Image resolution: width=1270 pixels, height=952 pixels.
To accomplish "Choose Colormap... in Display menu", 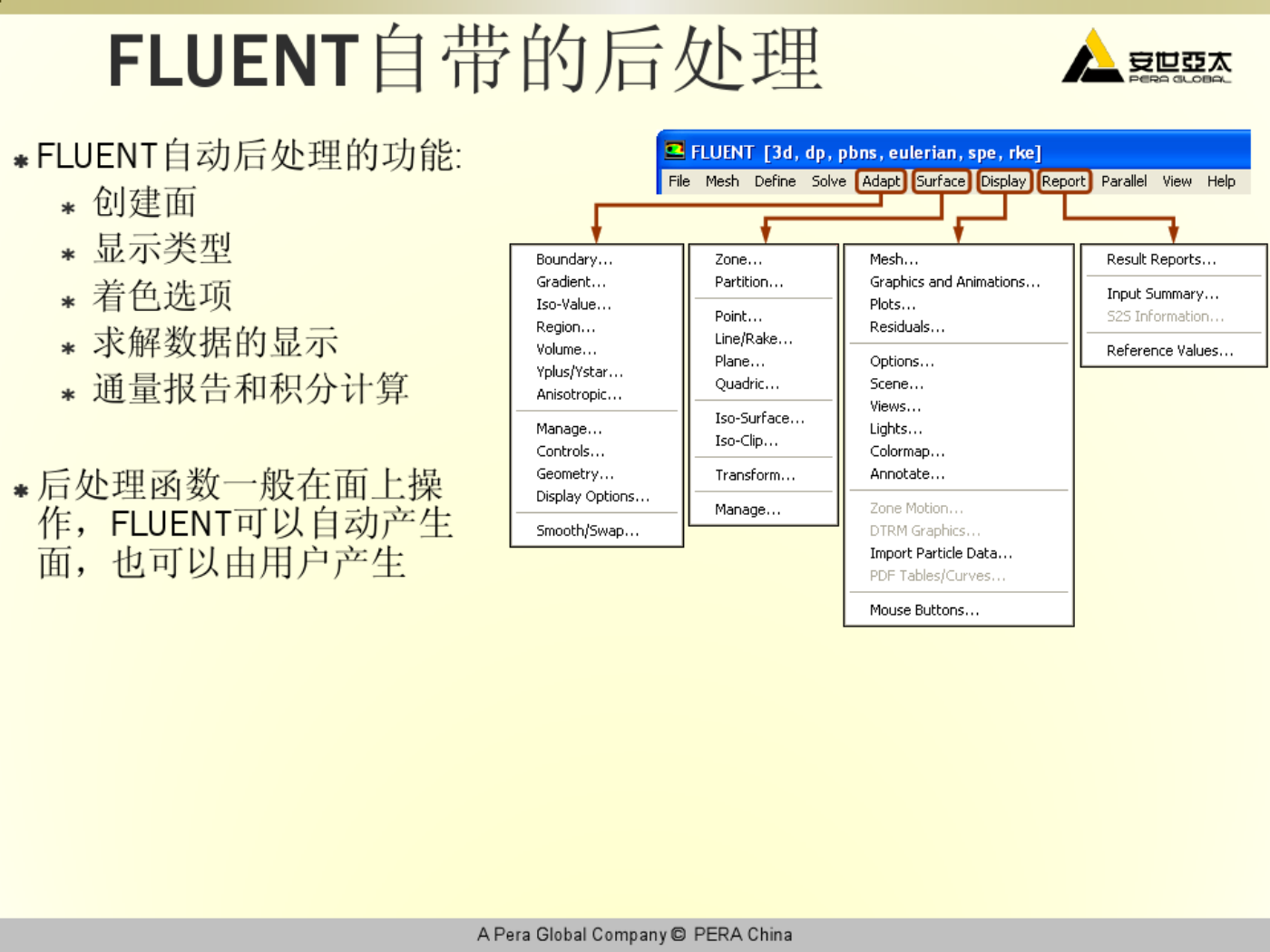I will [x=907, y=452].
